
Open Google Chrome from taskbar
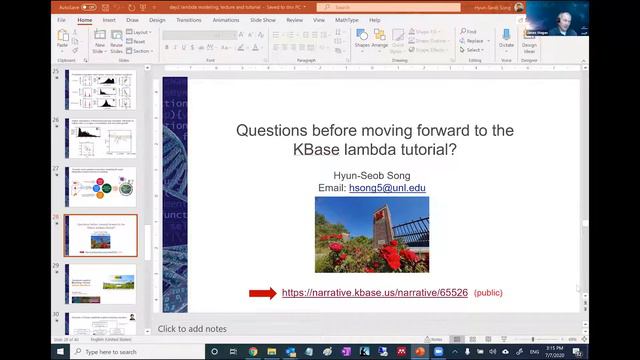253,351
